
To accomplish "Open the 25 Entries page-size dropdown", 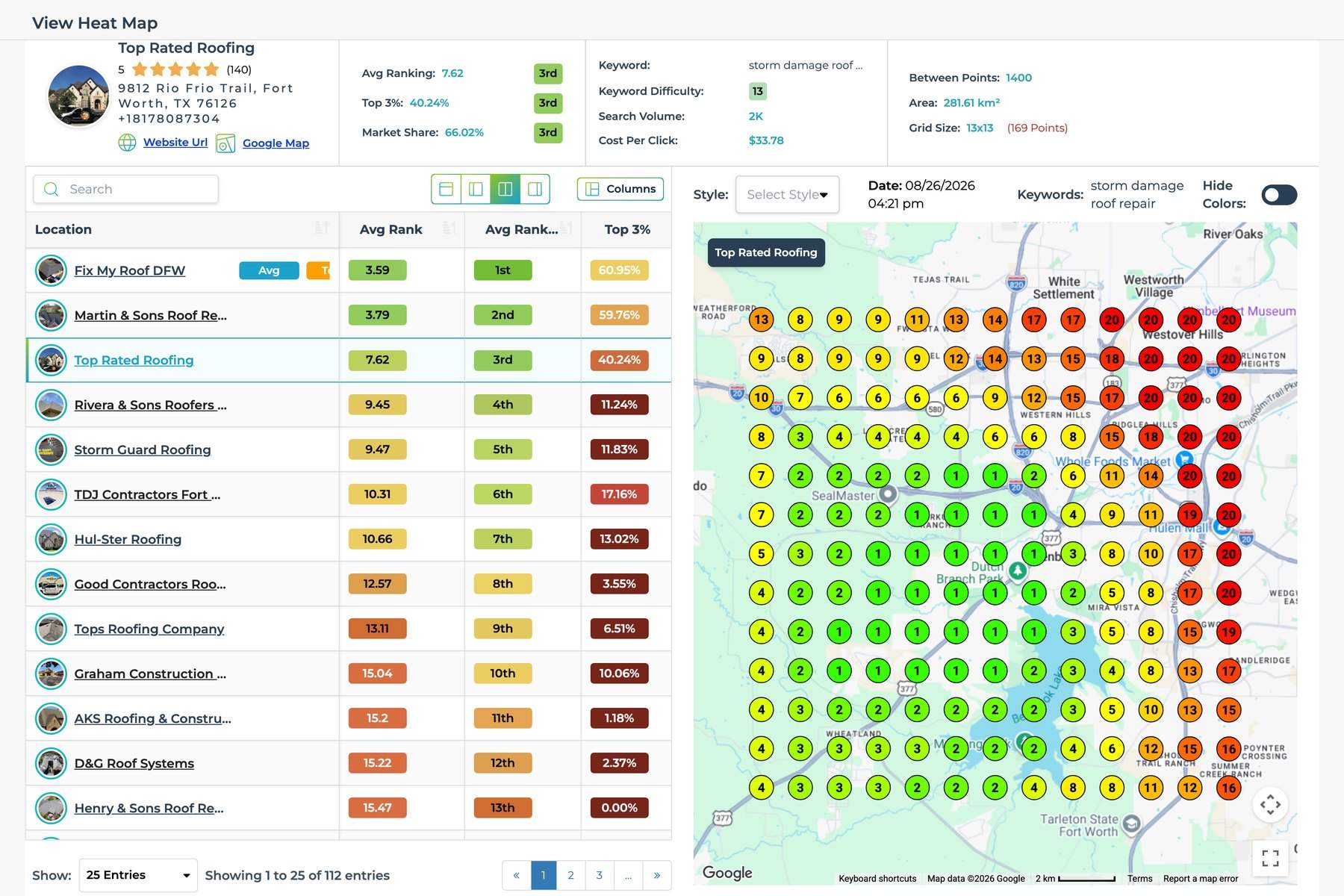I will (138, 875).
